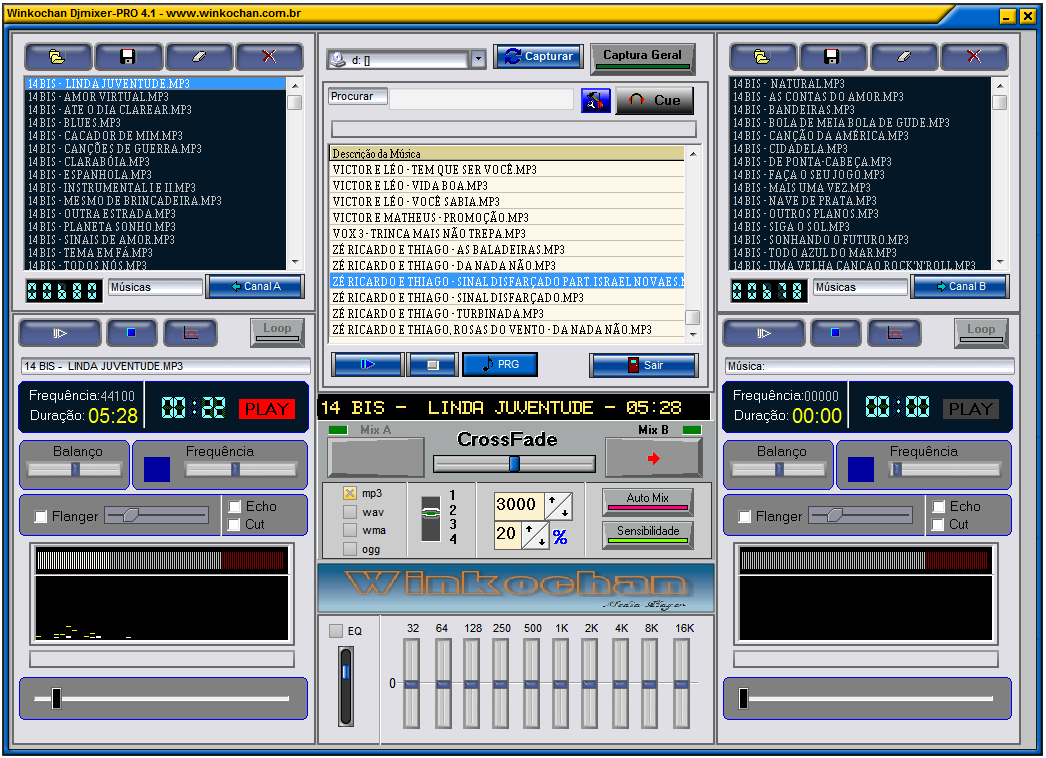
Task: Graph icon button on left deck A
Action: coord(191,333)
